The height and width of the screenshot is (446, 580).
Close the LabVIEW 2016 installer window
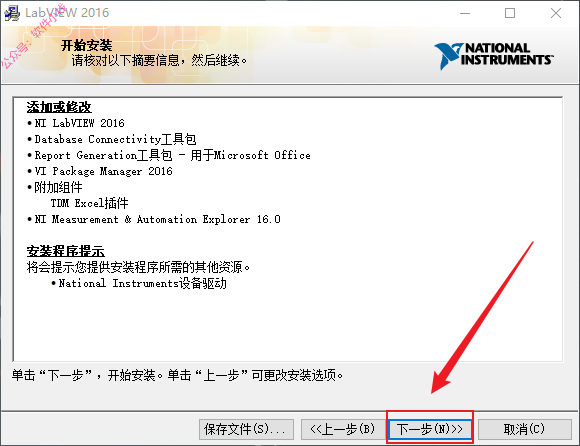pos(556,13)
